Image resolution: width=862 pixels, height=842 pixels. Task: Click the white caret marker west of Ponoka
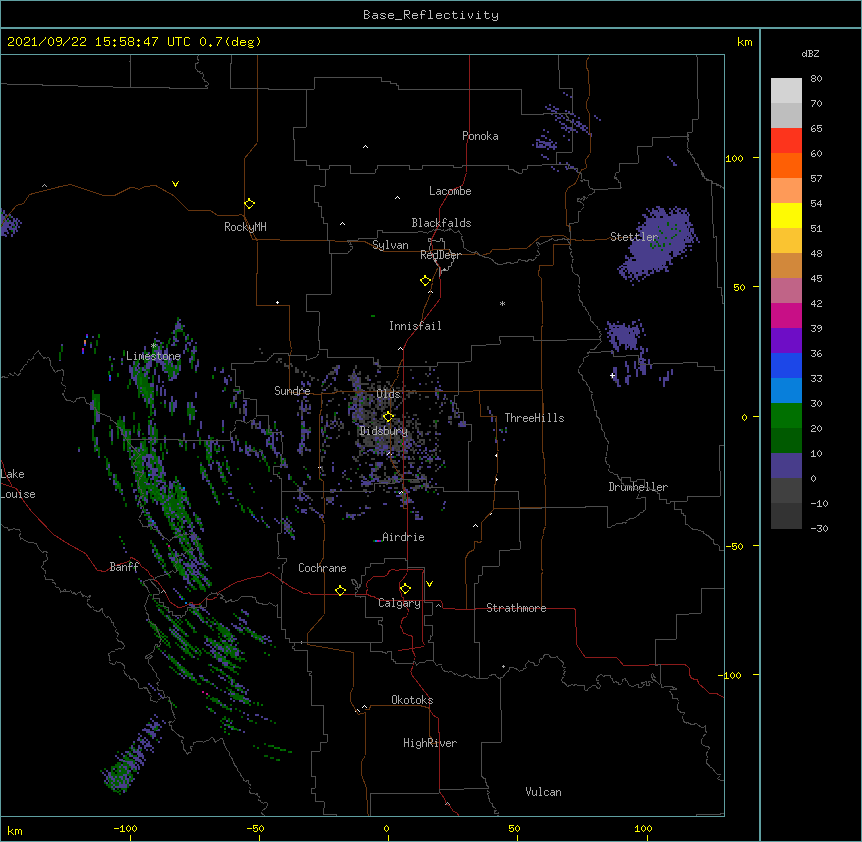[x=365, y=147]
